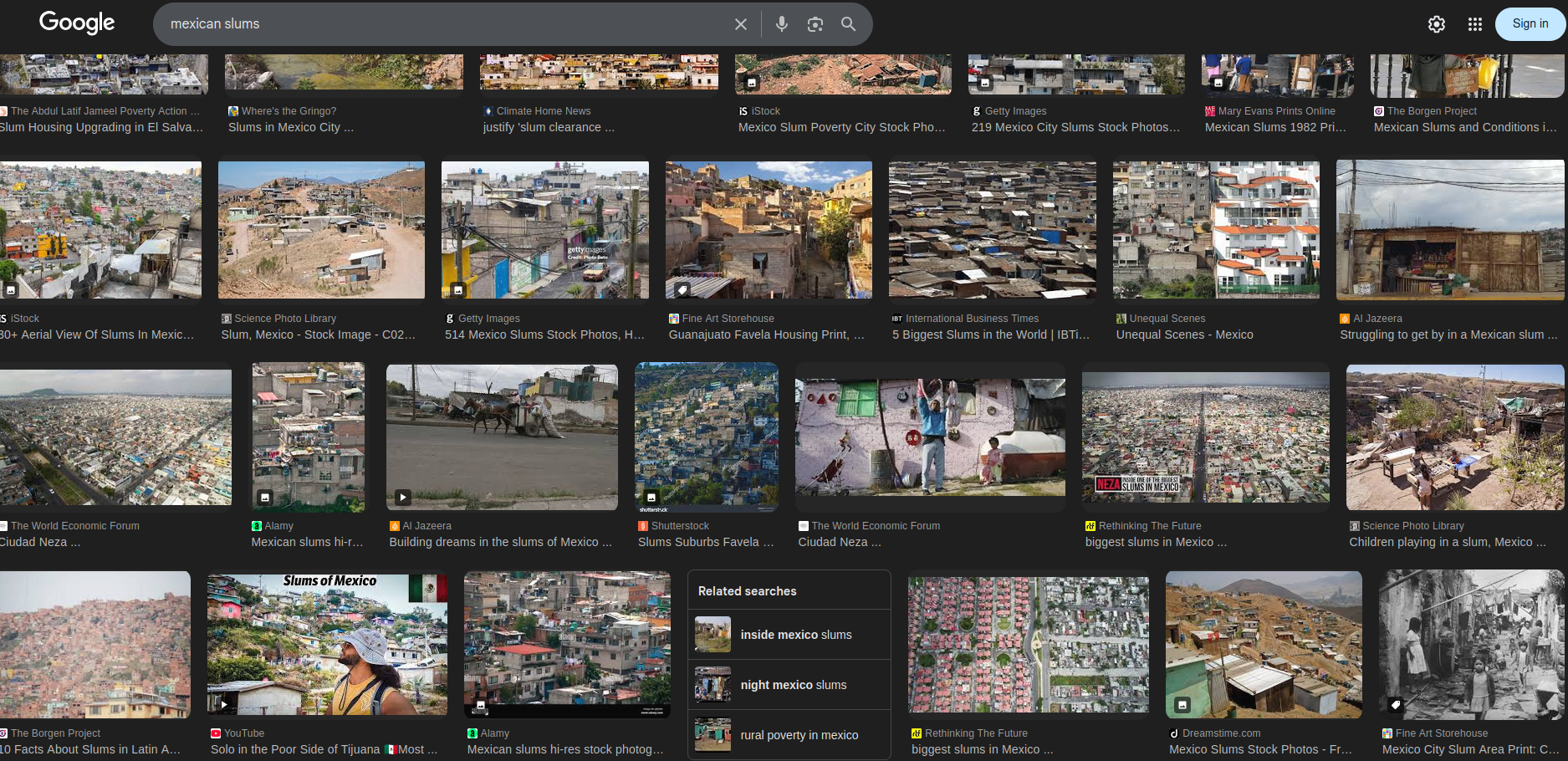This screenshot has height=761, width=1568.
Task: Clear the search box text
Action: click(x=740, y=24)
